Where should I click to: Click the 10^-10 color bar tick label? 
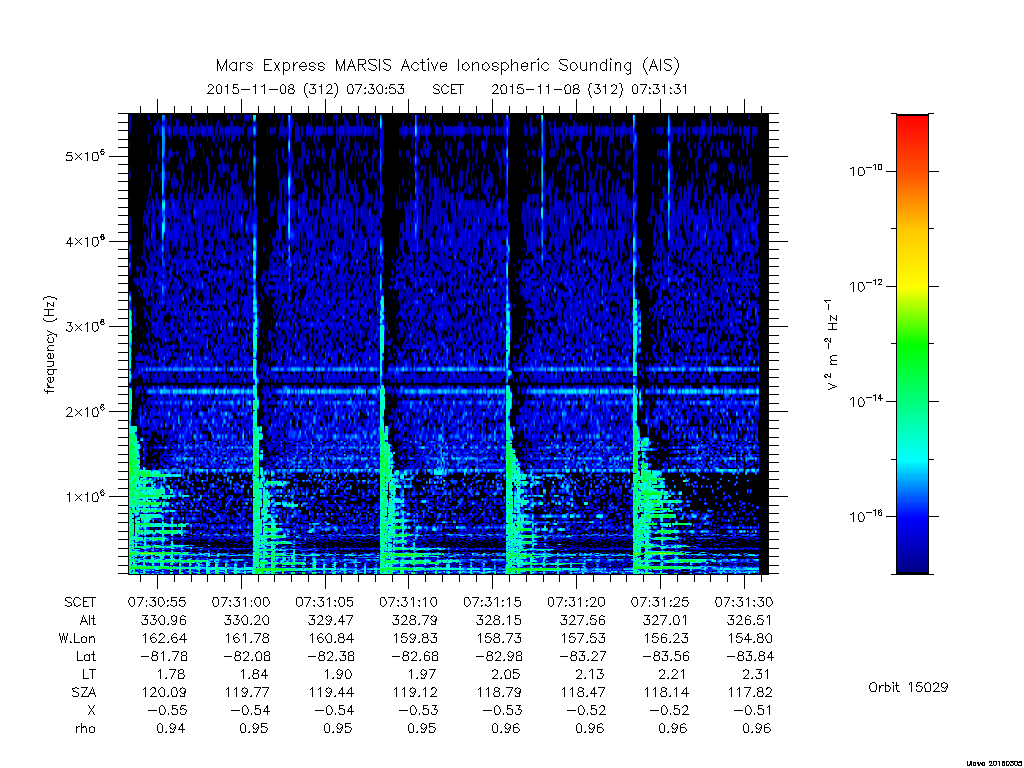866,170
